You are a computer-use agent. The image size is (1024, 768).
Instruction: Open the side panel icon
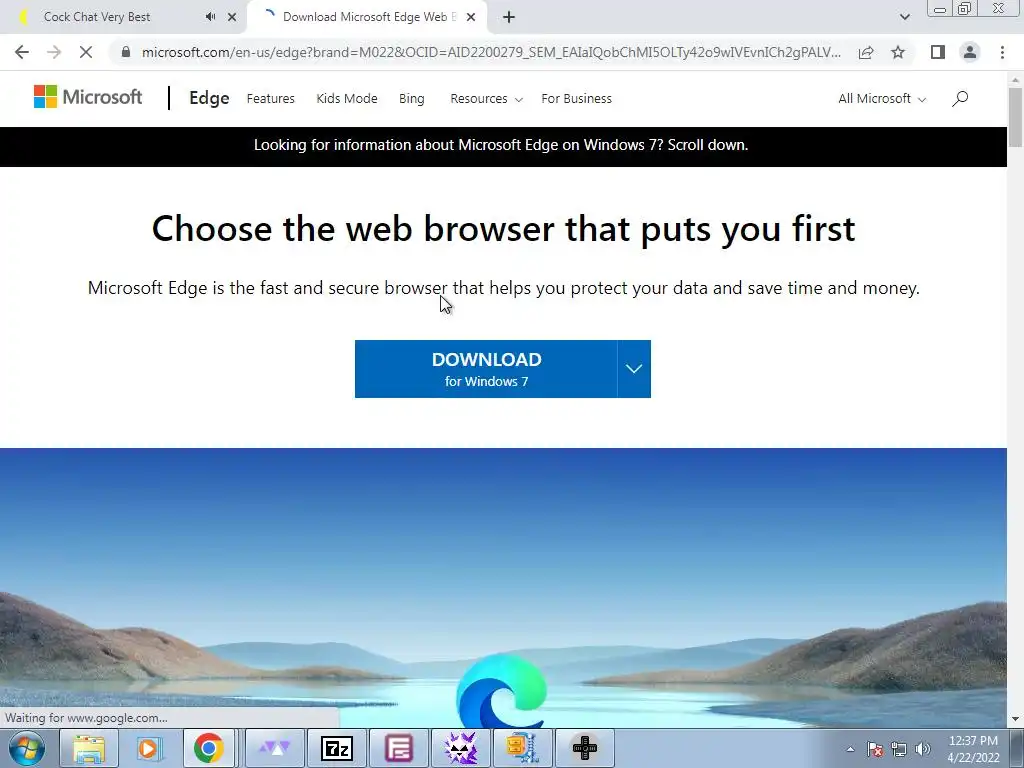[x=938, y=52]
